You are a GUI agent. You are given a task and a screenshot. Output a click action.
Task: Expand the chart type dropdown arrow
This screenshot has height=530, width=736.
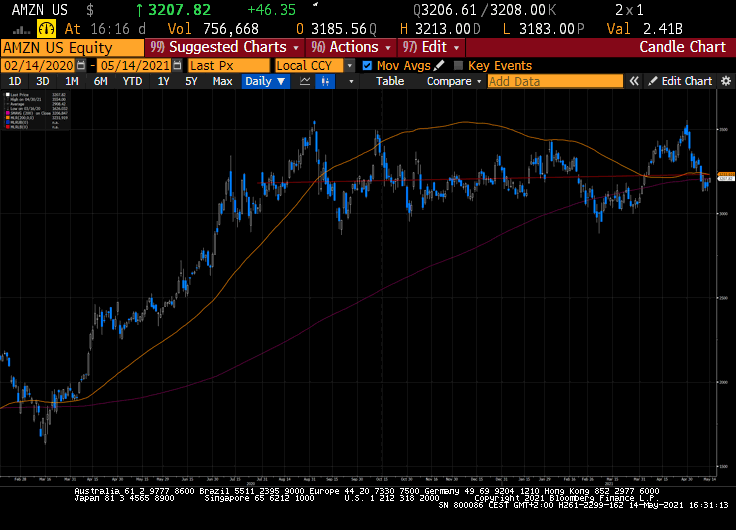pyautogui.click(x=351, y=81)
